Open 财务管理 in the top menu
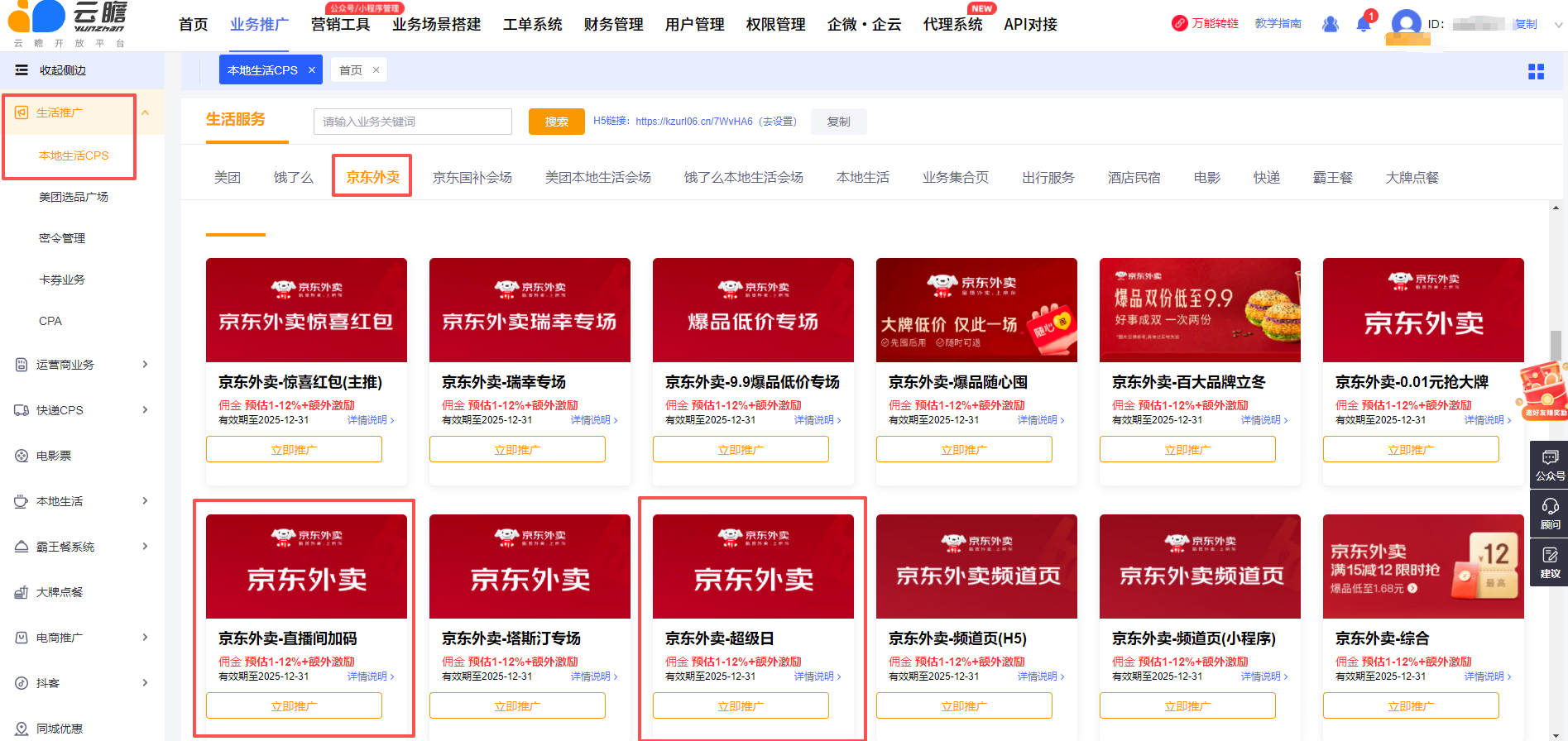The width and height of the screenshot is (1568, 741). click(613, 25)
